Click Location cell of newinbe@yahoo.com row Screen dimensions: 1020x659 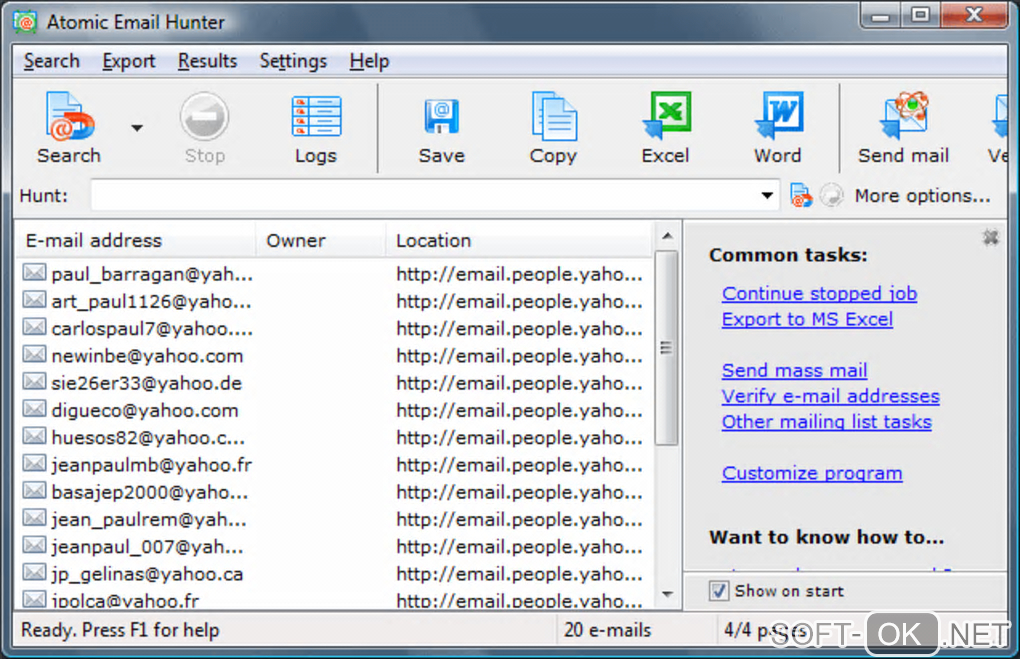519,356
